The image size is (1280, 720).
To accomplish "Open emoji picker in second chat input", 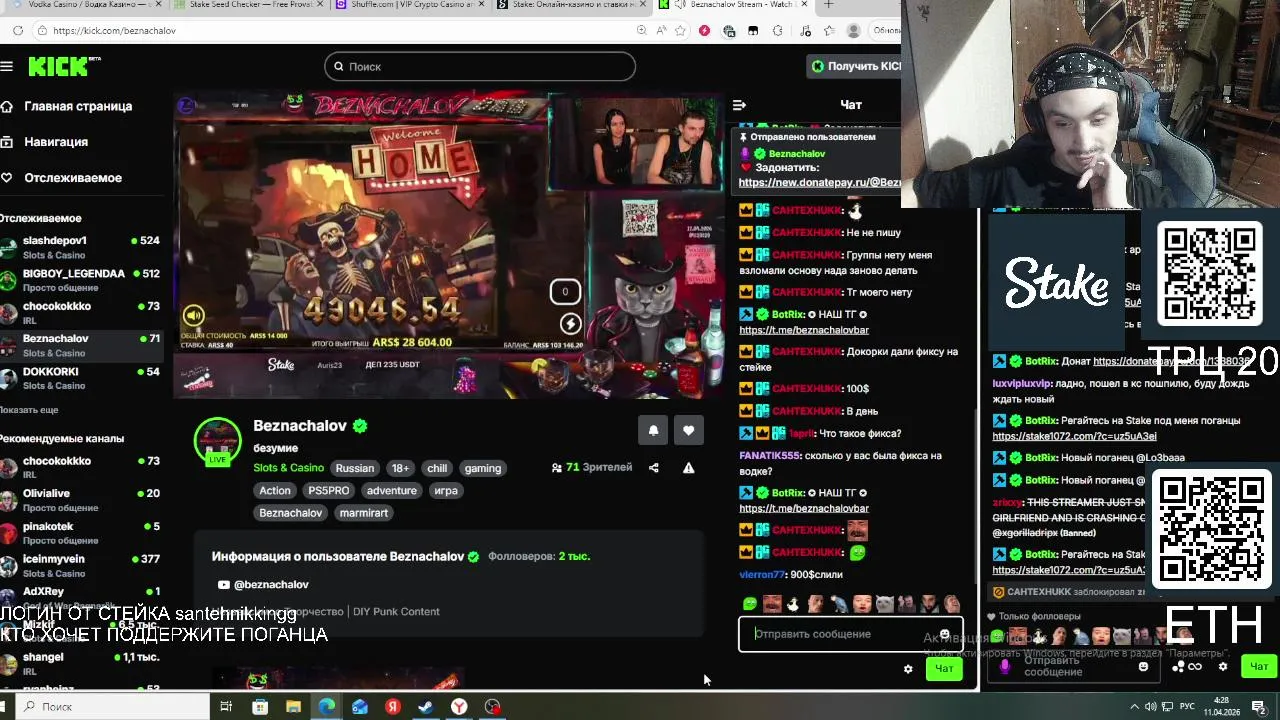I will [1143, 667].
